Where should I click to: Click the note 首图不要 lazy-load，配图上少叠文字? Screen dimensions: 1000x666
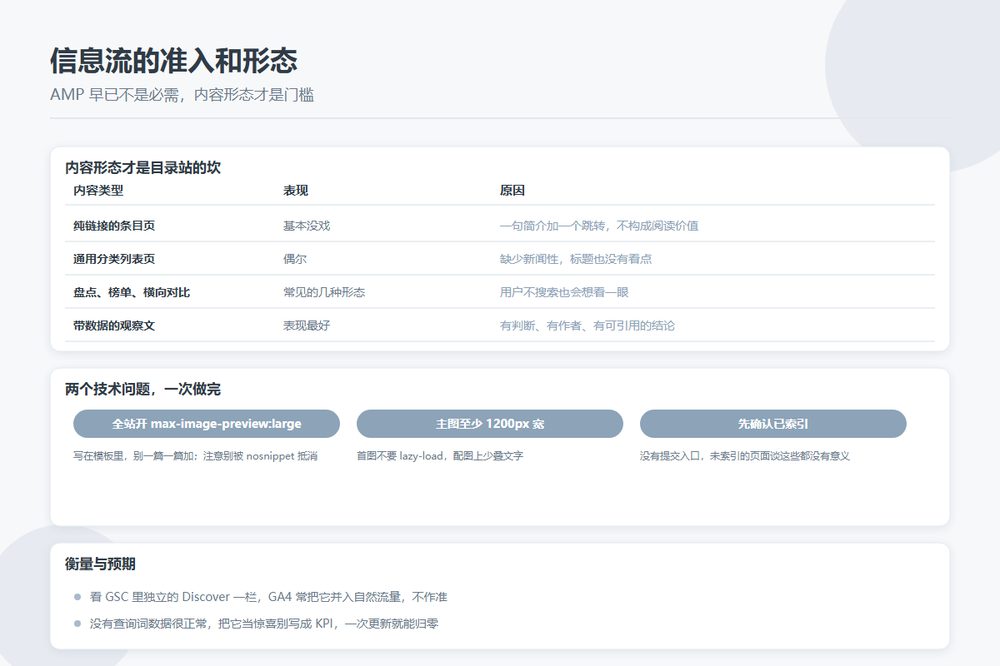point(439,456)
